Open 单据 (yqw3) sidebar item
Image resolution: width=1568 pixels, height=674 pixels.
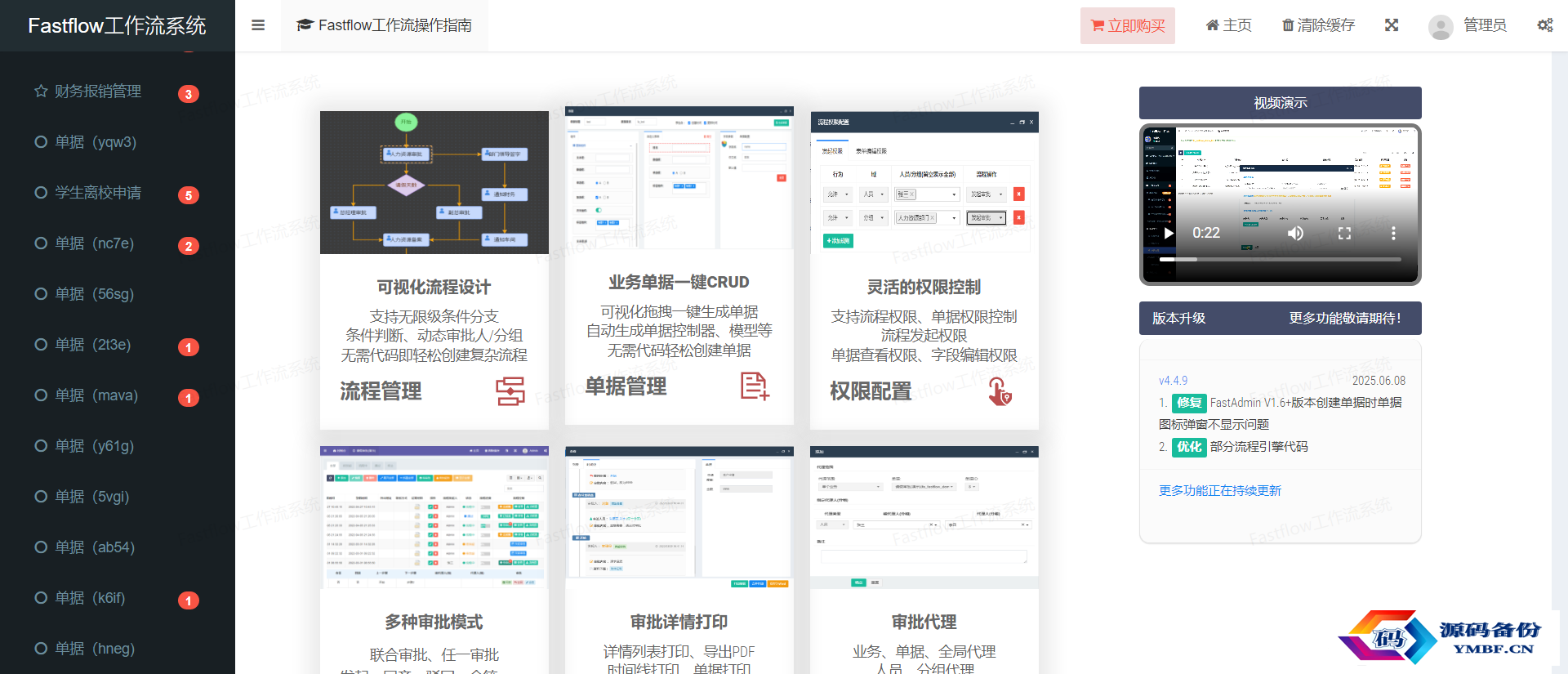tap(118, 142)
